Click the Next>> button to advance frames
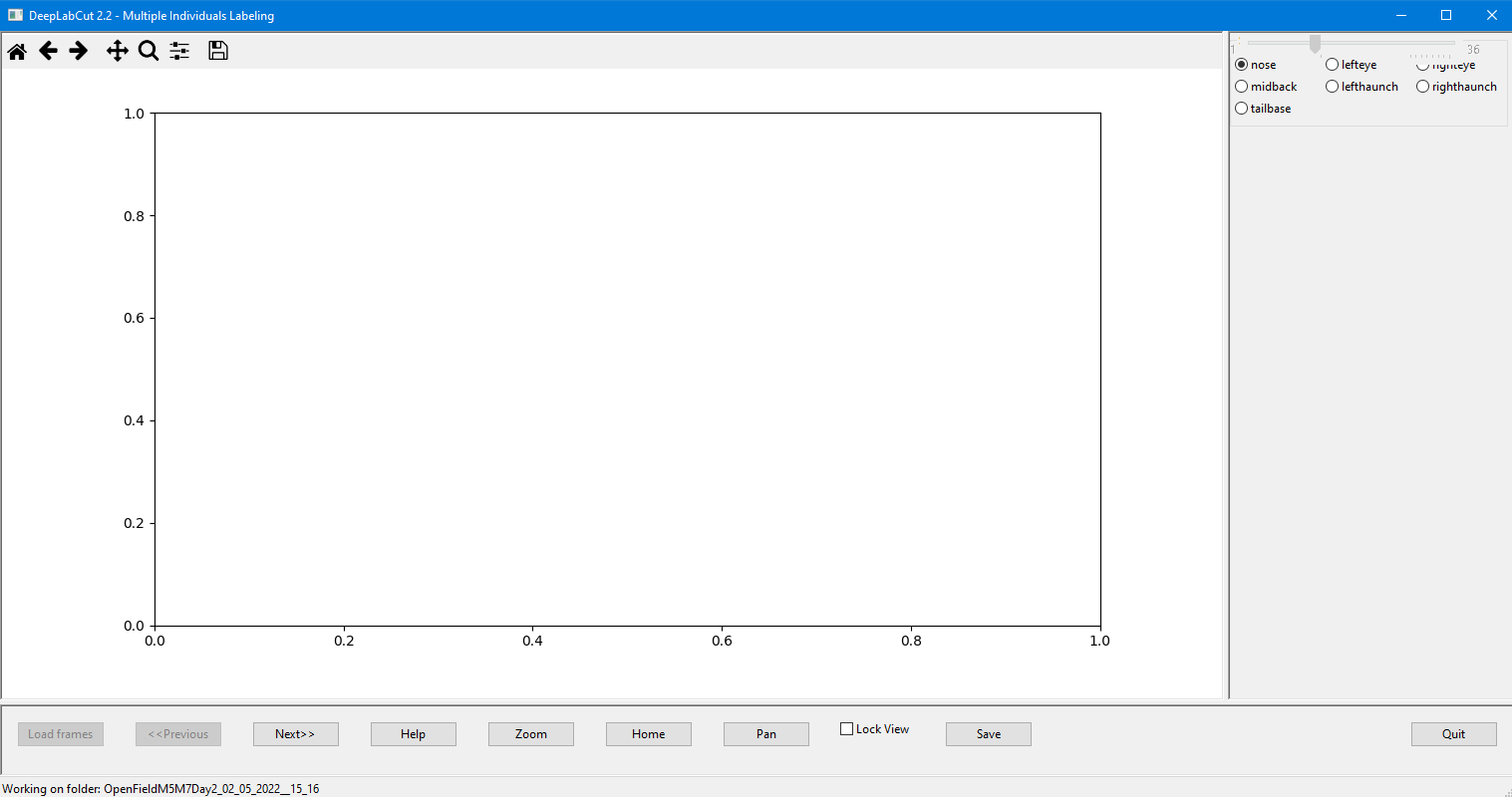The height and width of the screenshot is (797, 1512). coord(295,733)
